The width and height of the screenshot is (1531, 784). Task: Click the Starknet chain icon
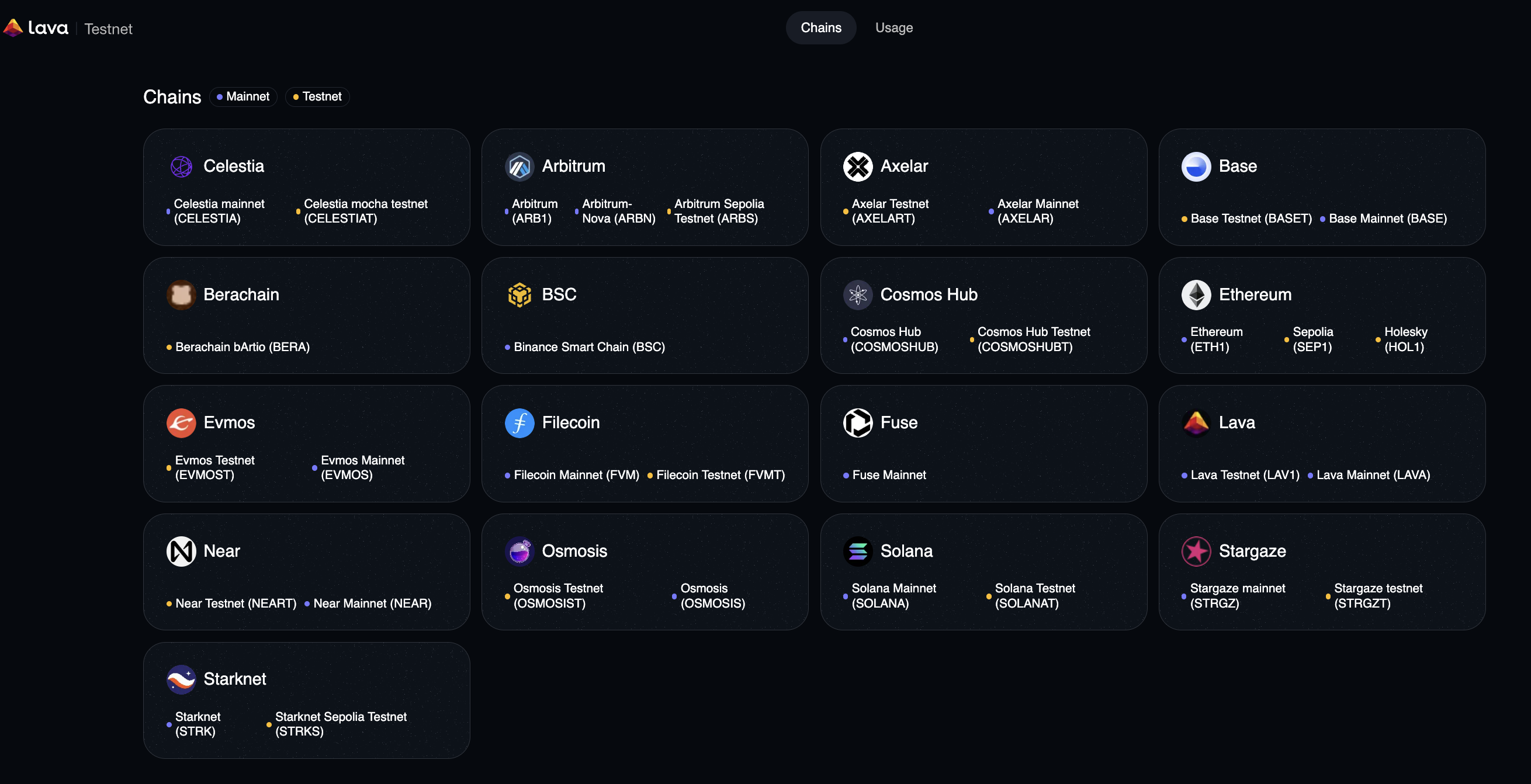[x=181, y=679]
